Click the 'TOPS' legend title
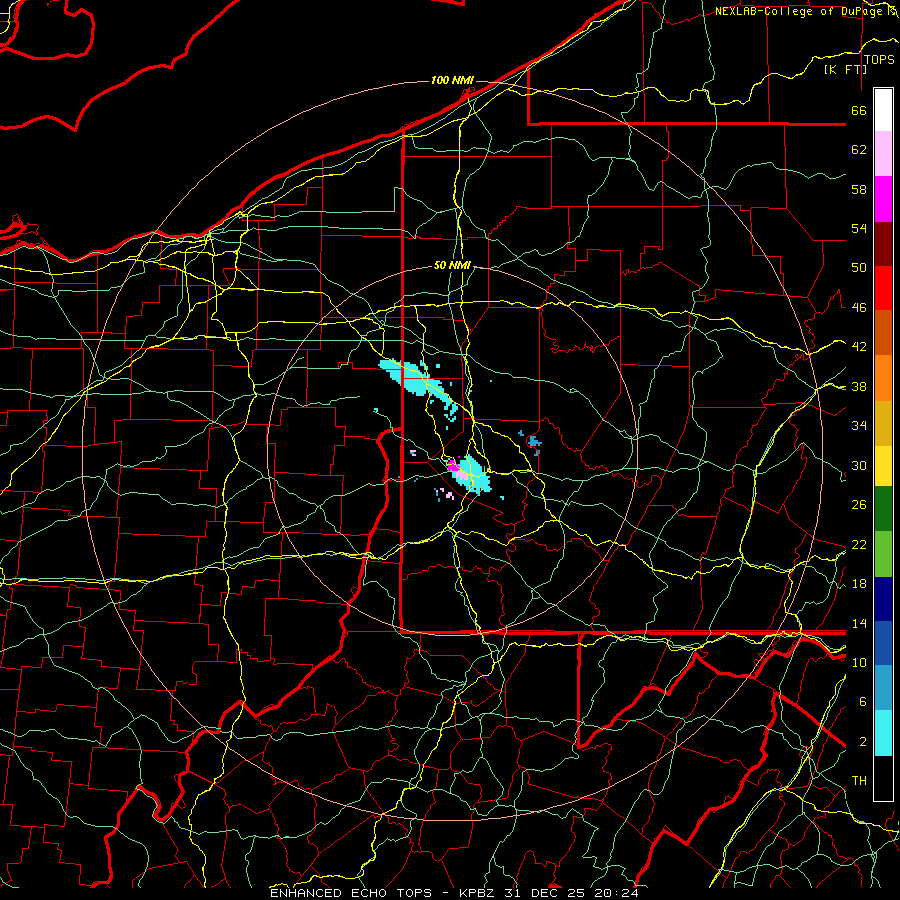The height and width of the screenshot is (900, 900). [879, 60]
